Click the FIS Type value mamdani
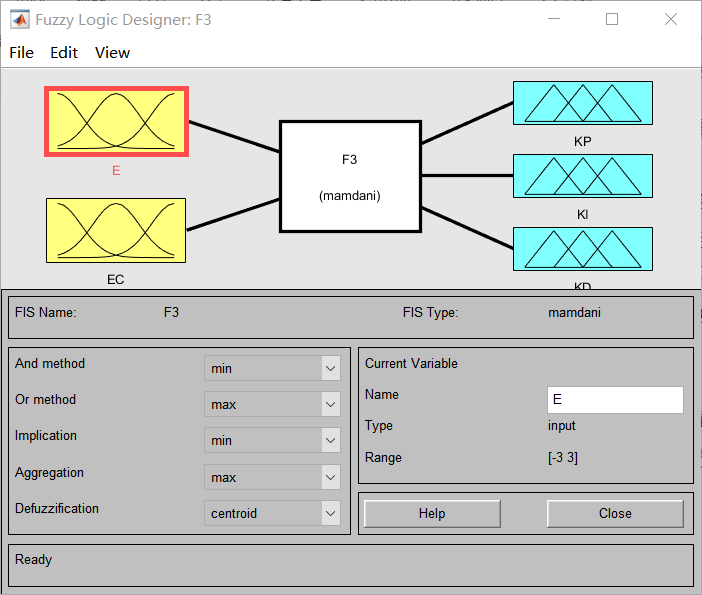Screen dimensions: 702x595 (574, 312)
